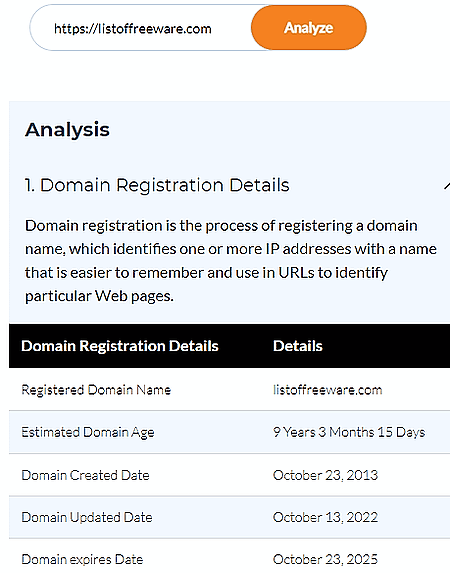Collapse the Domain Registration Details section arrow
The image size is (450, 573).
click(447, 186)
